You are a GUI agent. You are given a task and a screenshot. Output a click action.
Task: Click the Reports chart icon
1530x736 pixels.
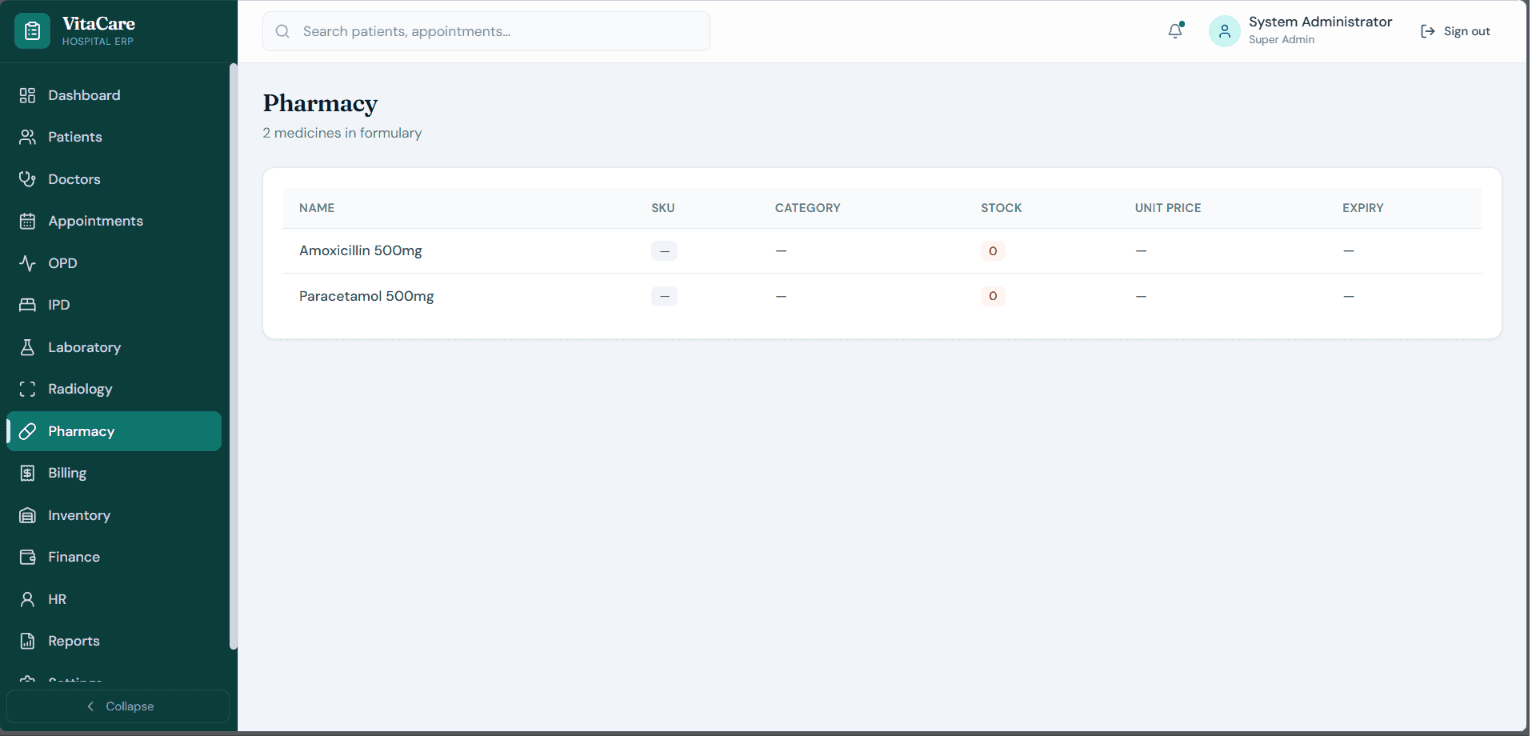(28, 641)
